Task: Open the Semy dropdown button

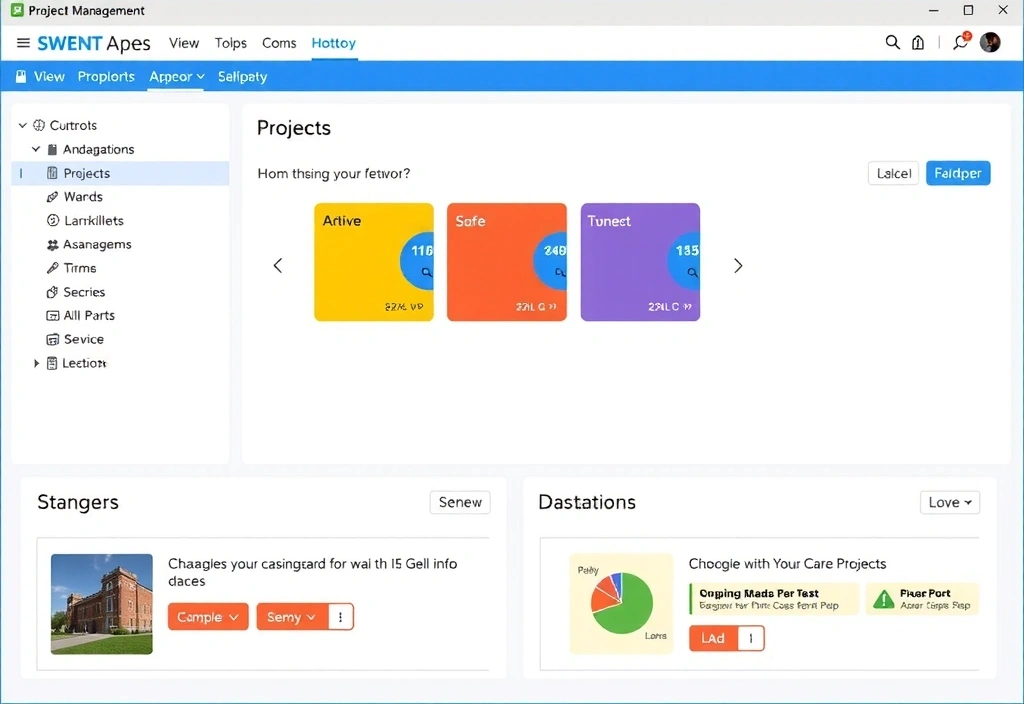Action: point(291,617)
